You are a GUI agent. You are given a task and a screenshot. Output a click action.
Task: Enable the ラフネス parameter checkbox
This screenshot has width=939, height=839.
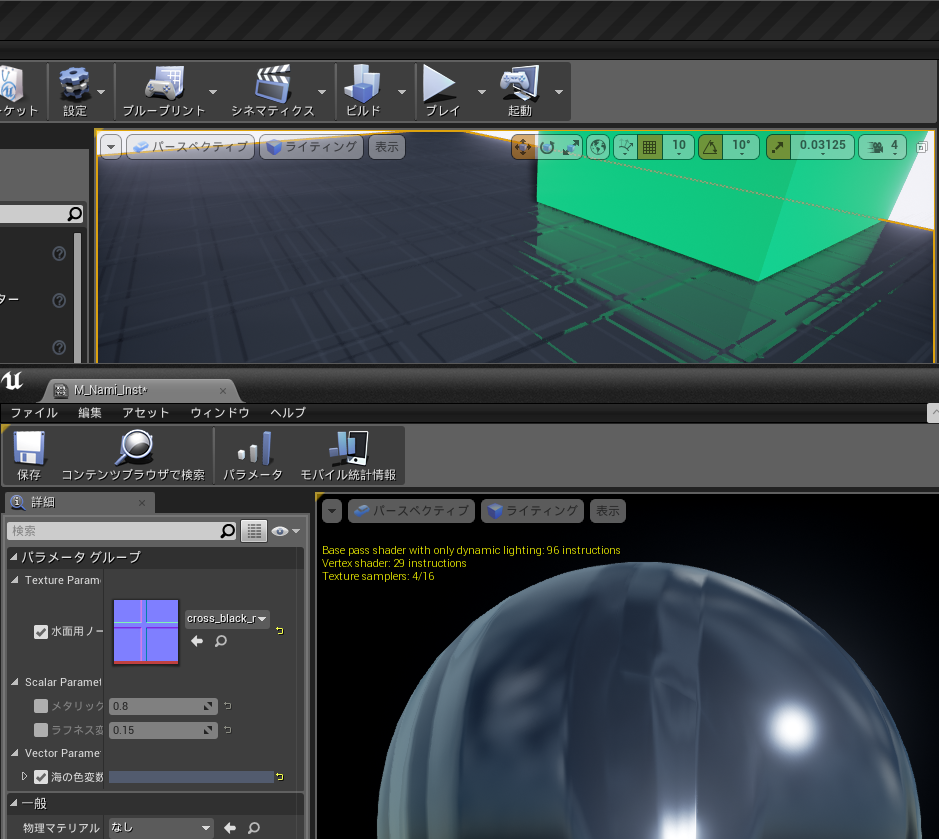click(41, 730)
